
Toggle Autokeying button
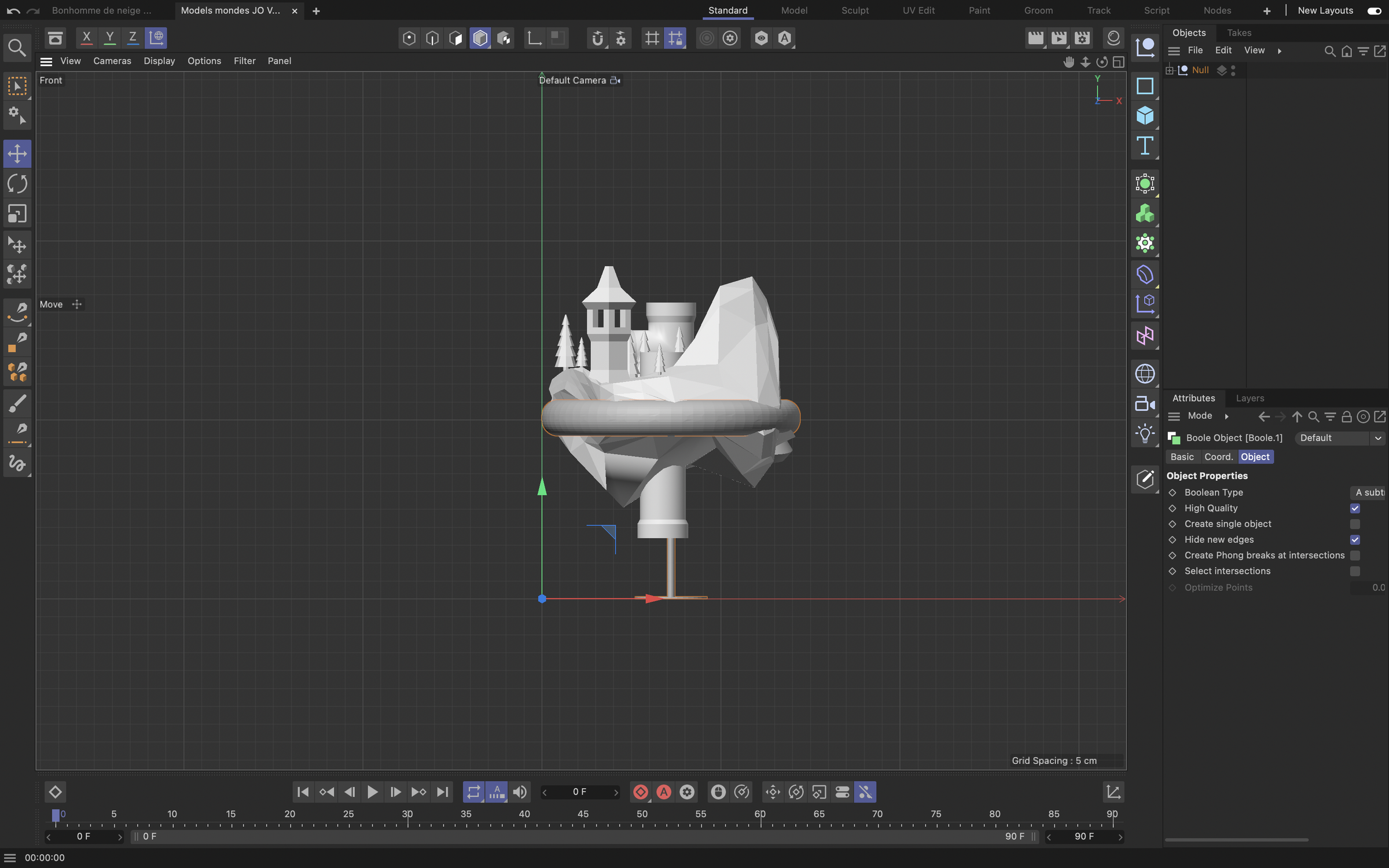(664, 792)
